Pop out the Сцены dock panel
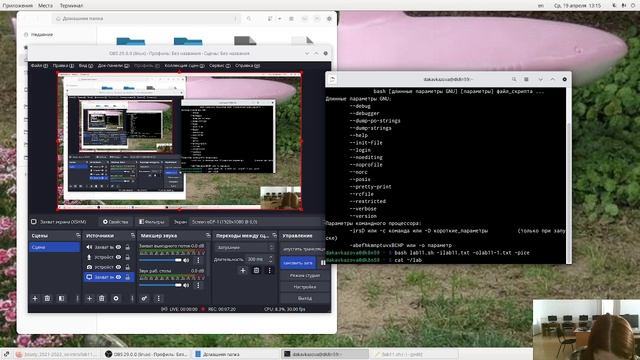Image resolution: width=640 pixels, height=360 pixels. 78,236
